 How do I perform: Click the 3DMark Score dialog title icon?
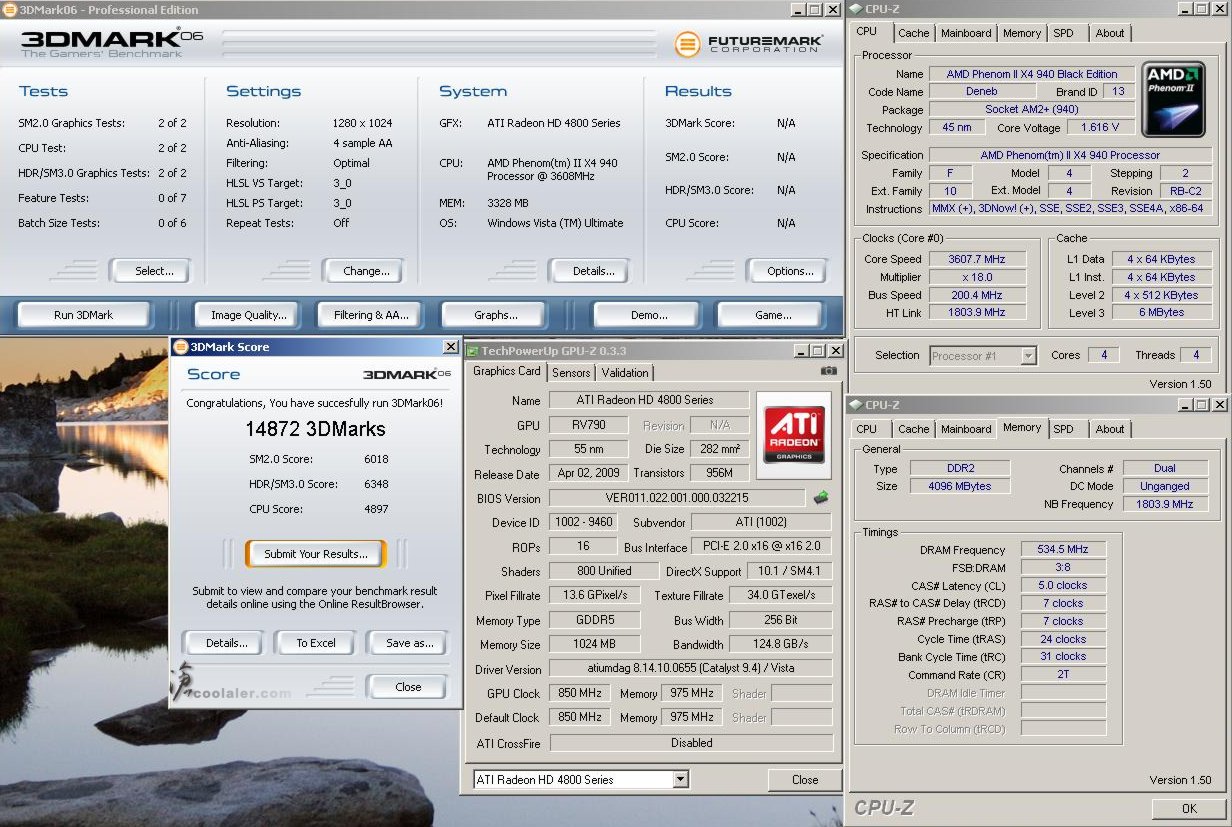click(180, 347)
